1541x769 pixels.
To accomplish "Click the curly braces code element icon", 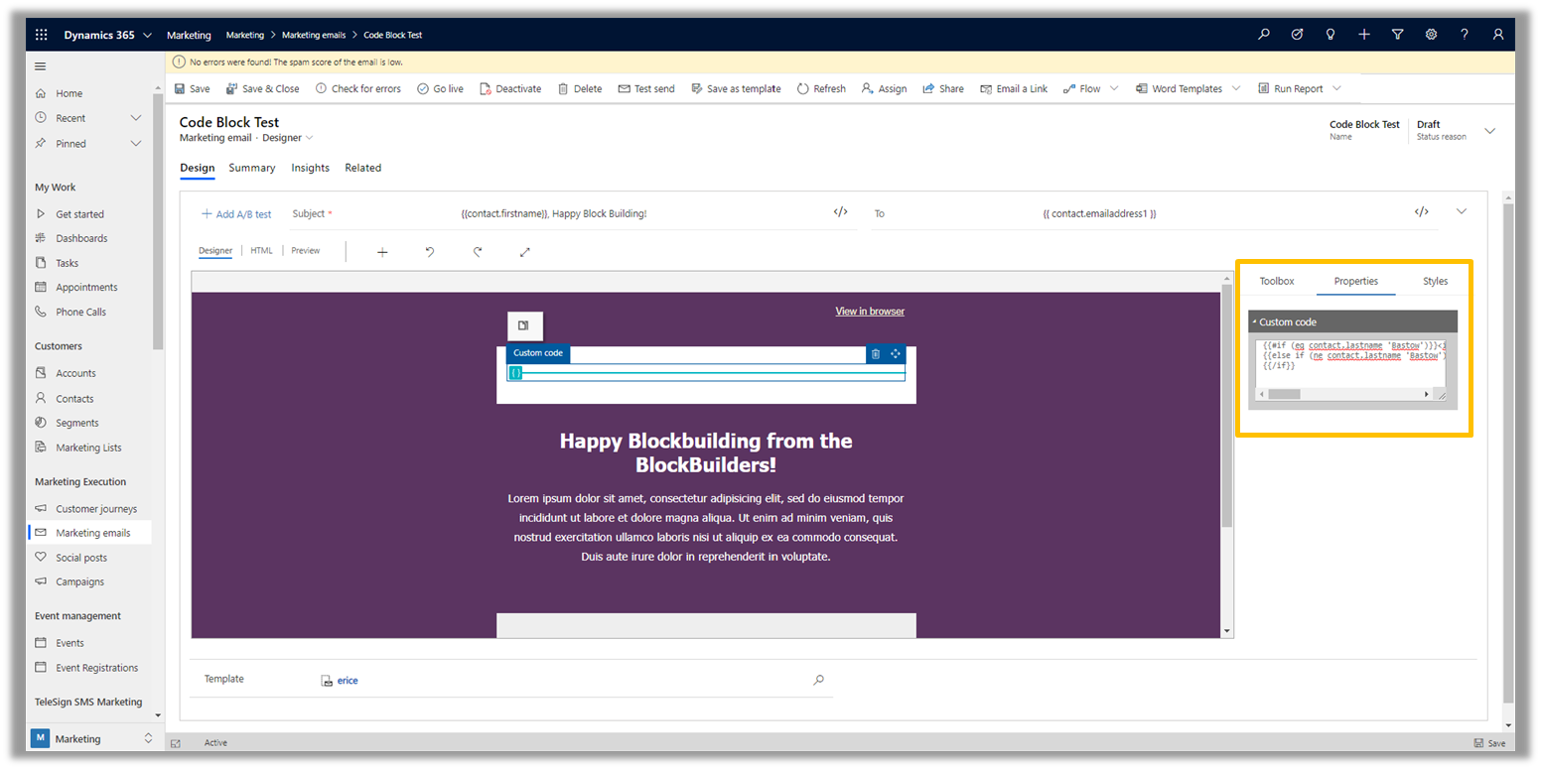I will click(x=516, y=373).
